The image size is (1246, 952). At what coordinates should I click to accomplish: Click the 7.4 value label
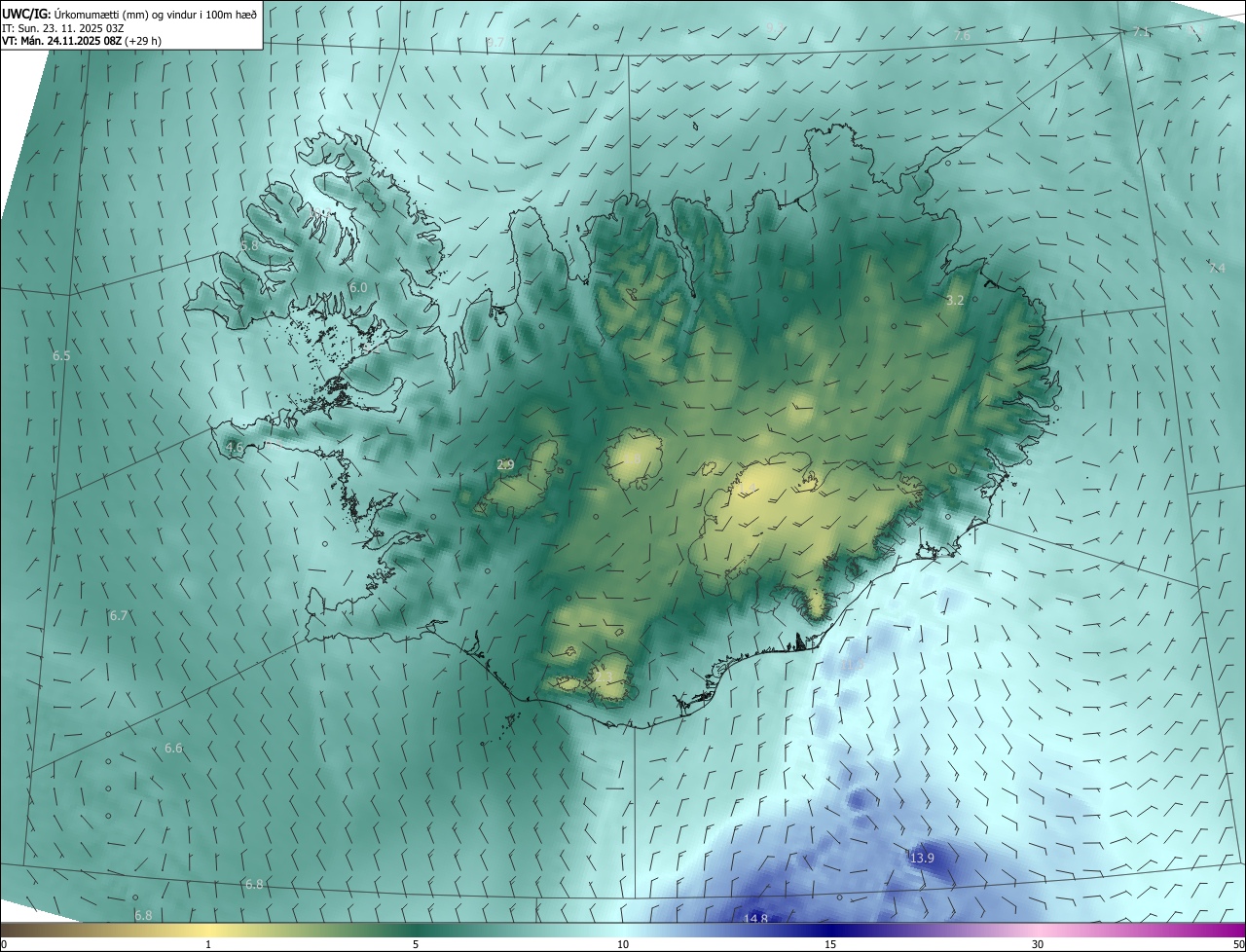pyautogui.click(x=1217, y=268)
